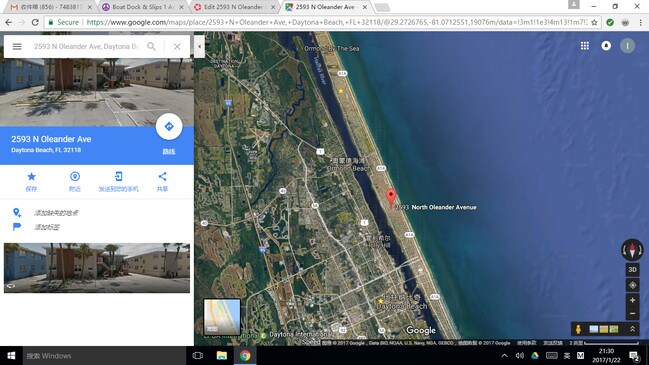Click the Share icon
The width and height of the screenshot is (649, 365).
point(162,177)
